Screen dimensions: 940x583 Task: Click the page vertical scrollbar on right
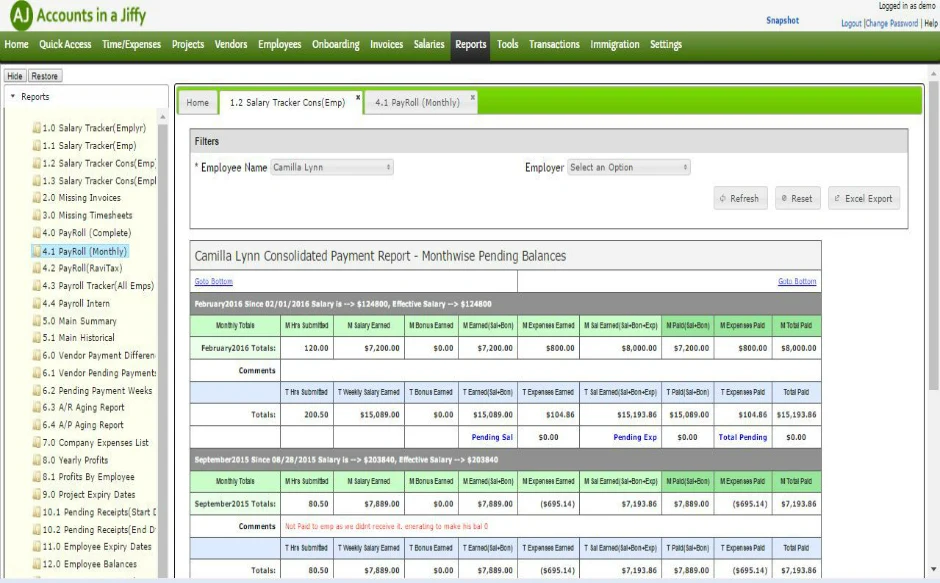(933, 236)
